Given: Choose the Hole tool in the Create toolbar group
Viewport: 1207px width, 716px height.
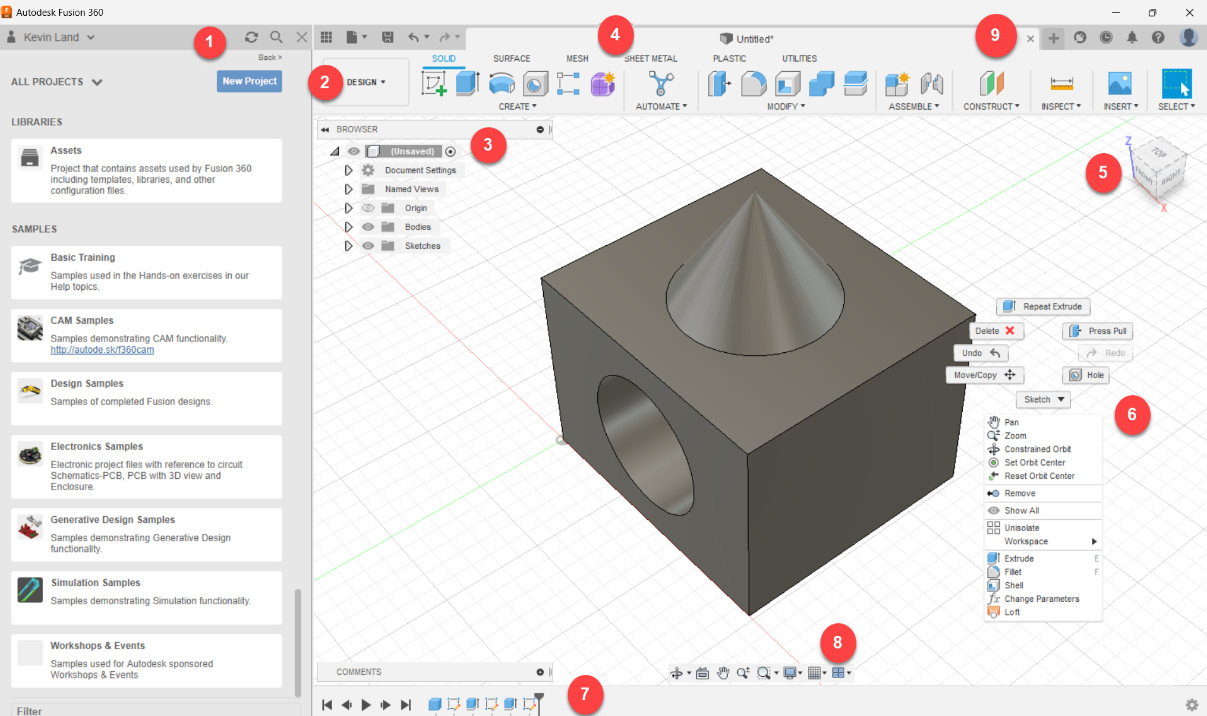Looking at the screenshot, I should click(536, 85).
